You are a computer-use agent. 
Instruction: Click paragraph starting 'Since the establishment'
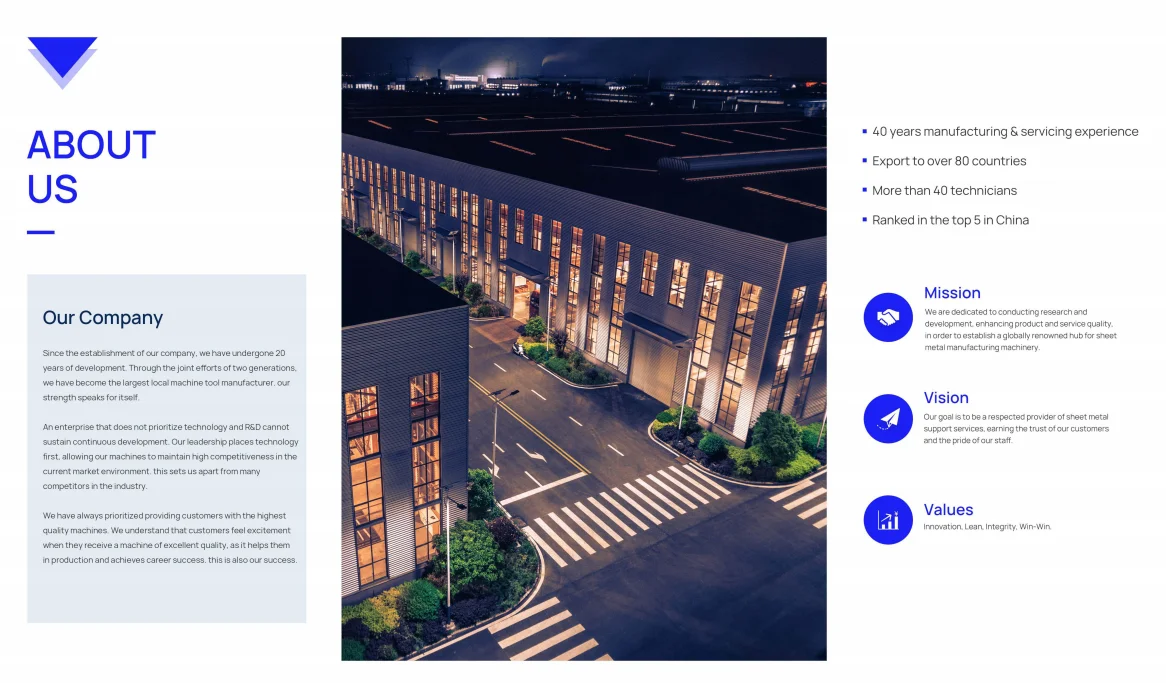coord(170,375)
